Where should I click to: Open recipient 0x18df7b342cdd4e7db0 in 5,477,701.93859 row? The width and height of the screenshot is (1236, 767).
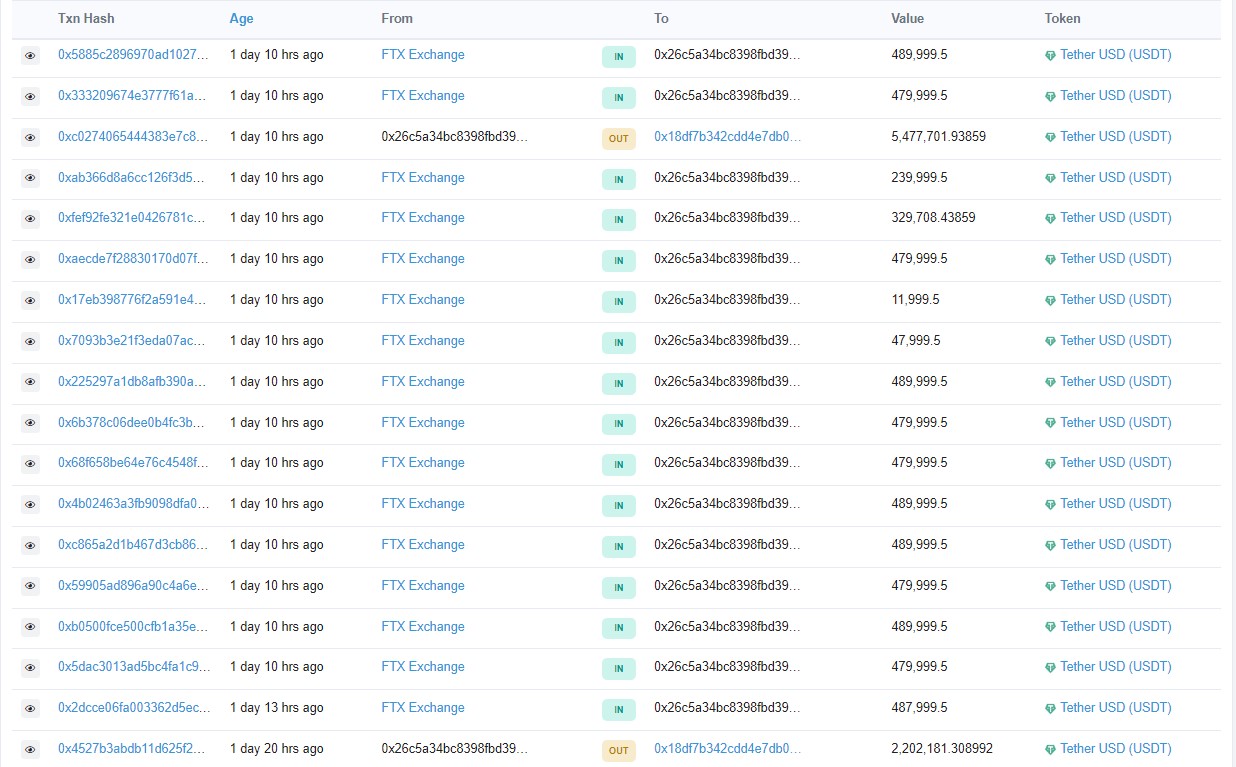[x=728, y=137]
